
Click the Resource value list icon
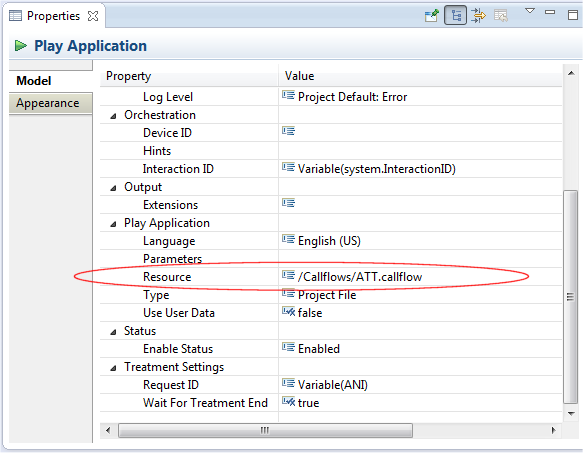point(288,276)
